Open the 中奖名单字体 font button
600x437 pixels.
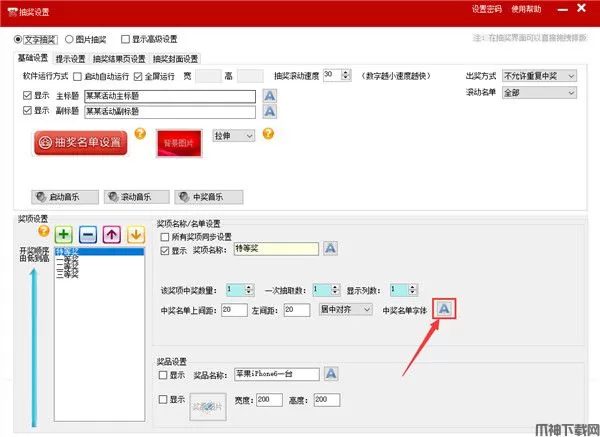coord(444,308)
